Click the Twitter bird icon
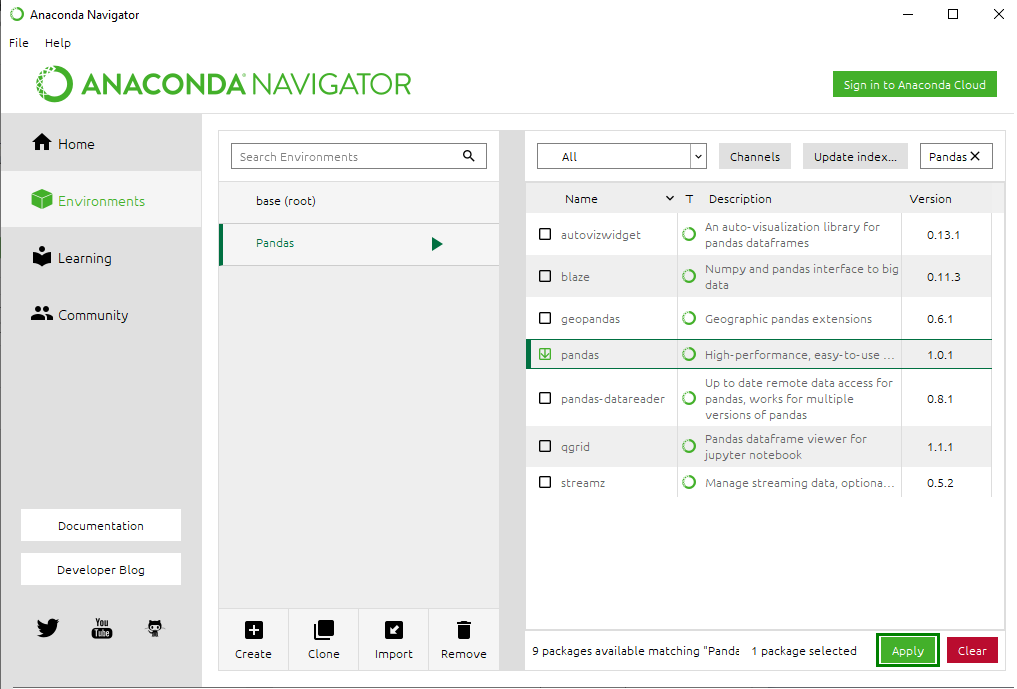 pyautogui.click(x=48, y=628)
